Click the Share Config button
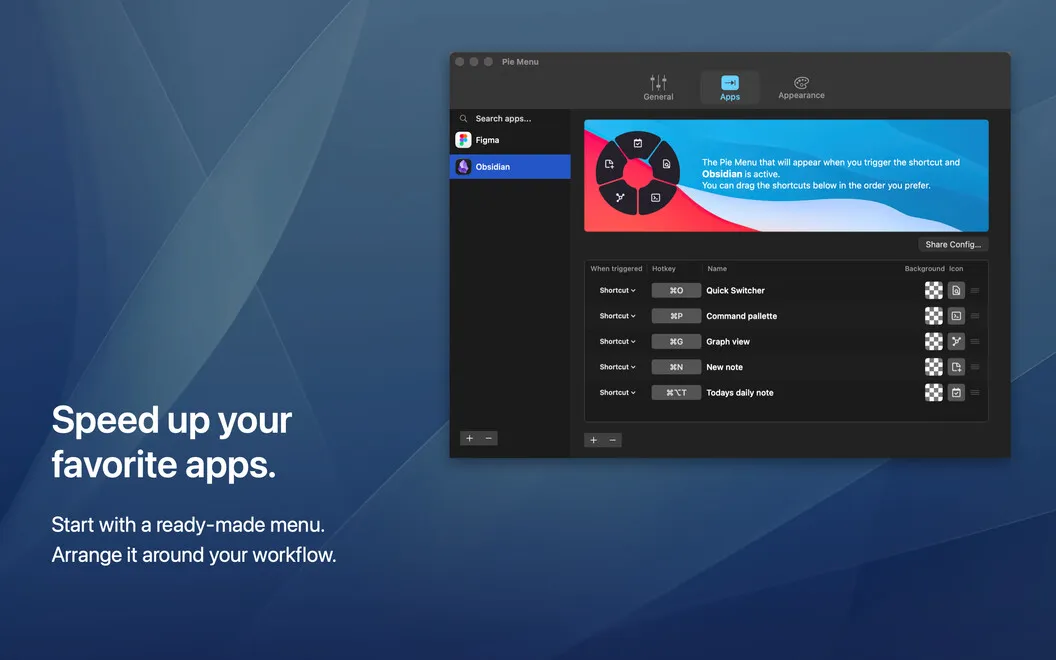The width and height of the screenshot is (1056, 660). (953, 244)
